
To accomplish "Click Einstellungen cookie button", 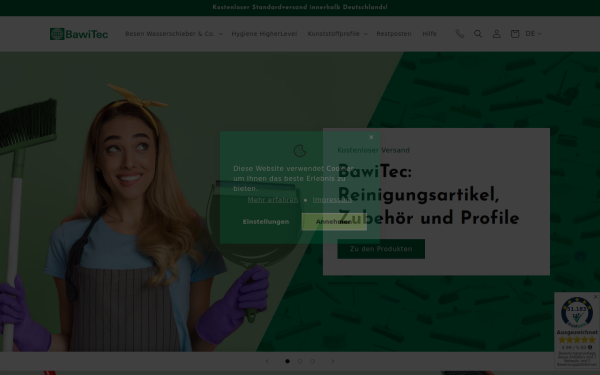I will [266, 222].
